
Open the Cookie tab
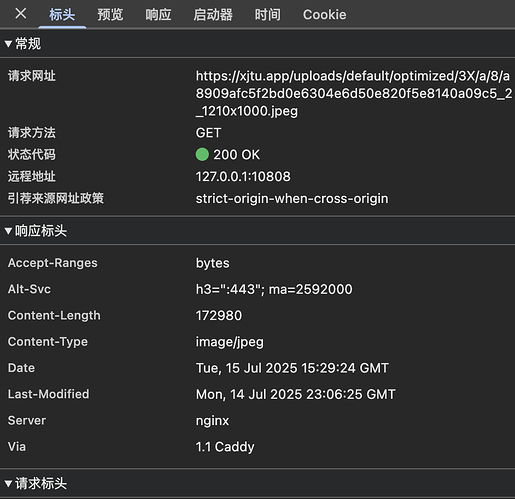point(325,15)
